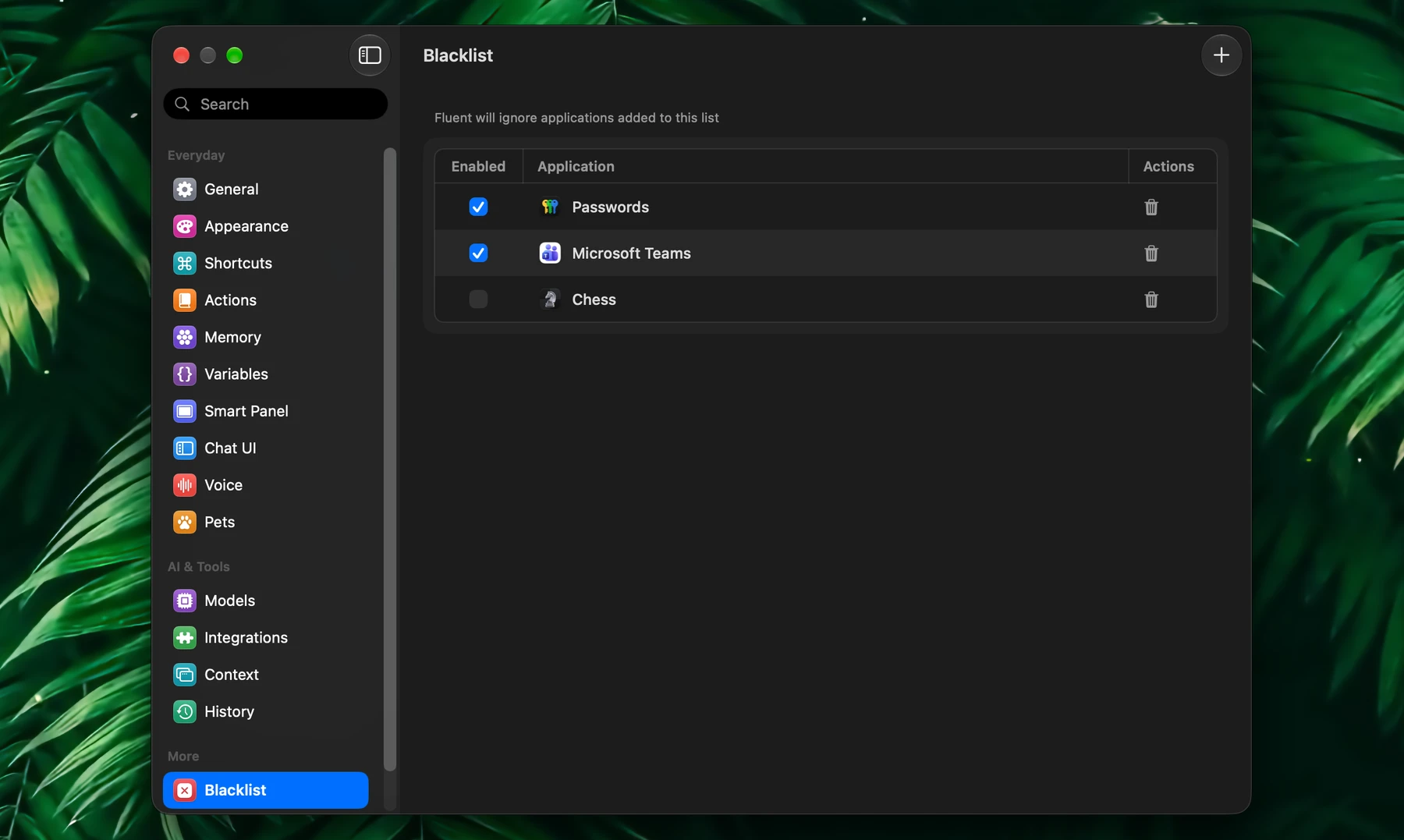Open the Voice waveform icon
The width and height of the screenshot is (1404, 840).
point(185,485)
